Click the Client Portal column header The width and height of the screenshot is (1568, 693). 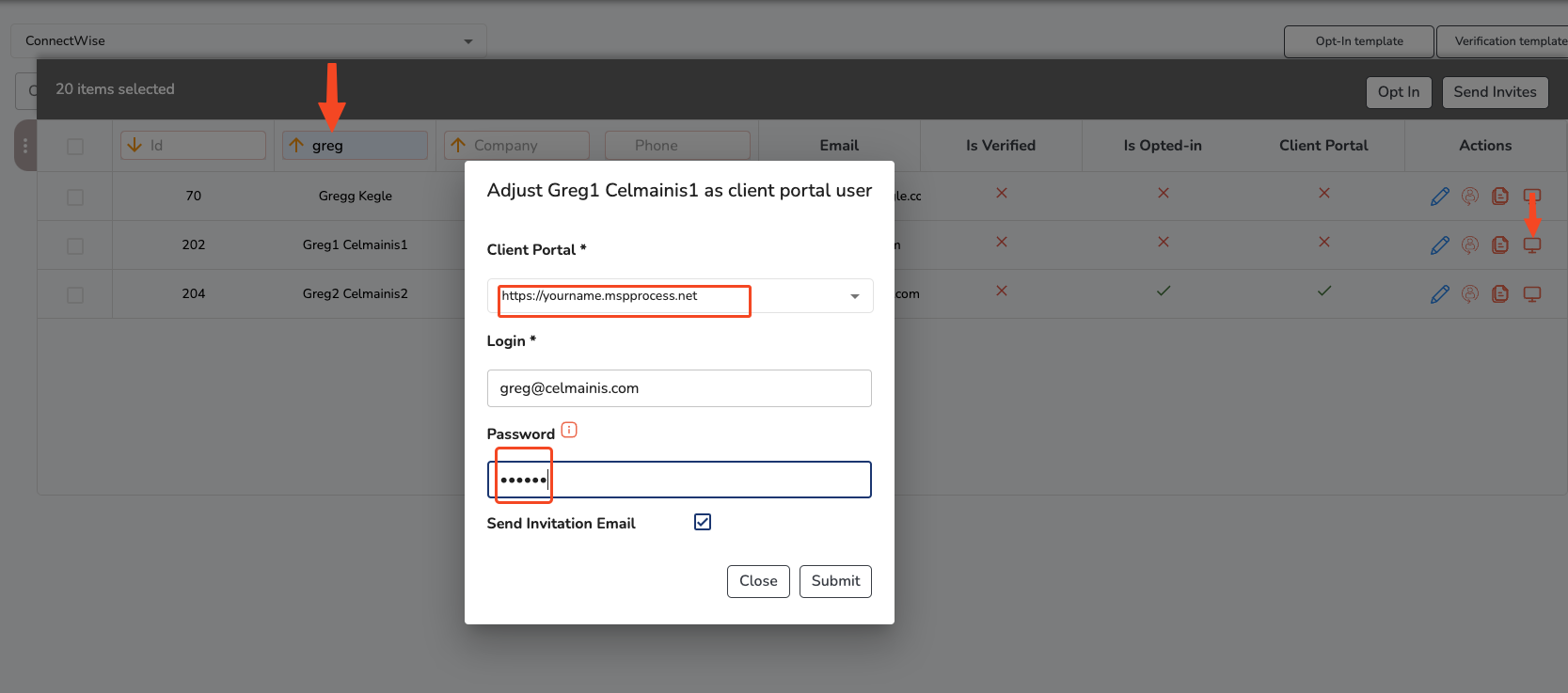pyautogui.click(x=1323, y=146)
